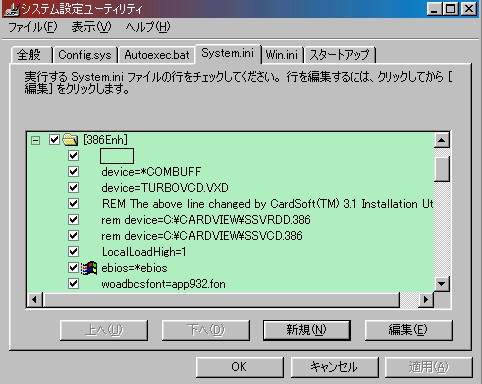This screenshot has width=482, height=384.
Task: Click the vertical scrollbar thumb
Action: point(442,169)
